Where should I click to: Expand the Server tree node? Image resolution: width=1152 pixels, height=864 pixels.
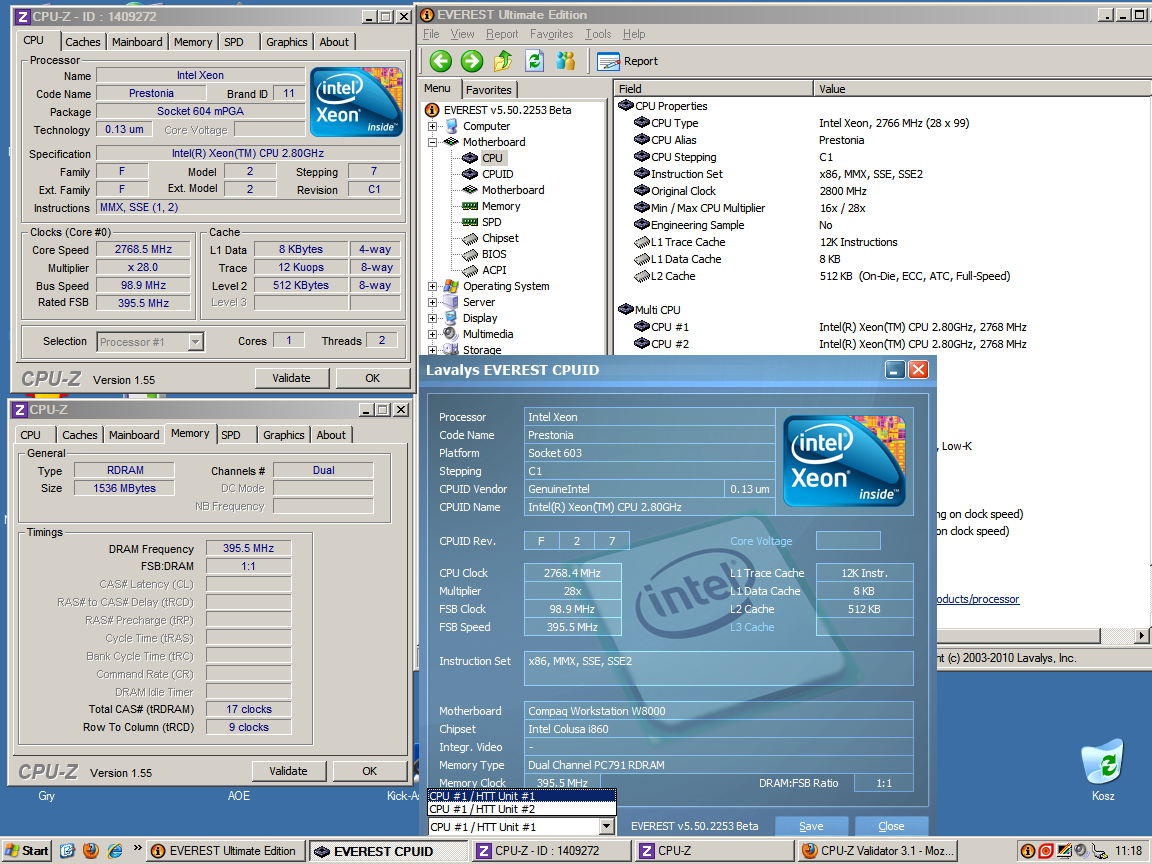433,302
